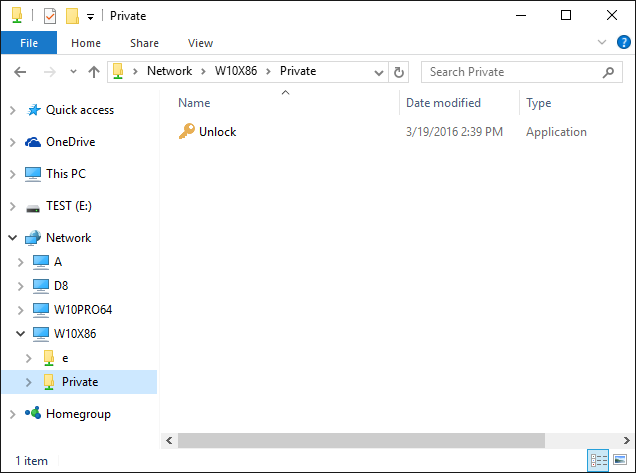Click Network in the address breadcrumb
Image resolution: width=636 pixels, height=473 pixels.
tap(169, 71)
